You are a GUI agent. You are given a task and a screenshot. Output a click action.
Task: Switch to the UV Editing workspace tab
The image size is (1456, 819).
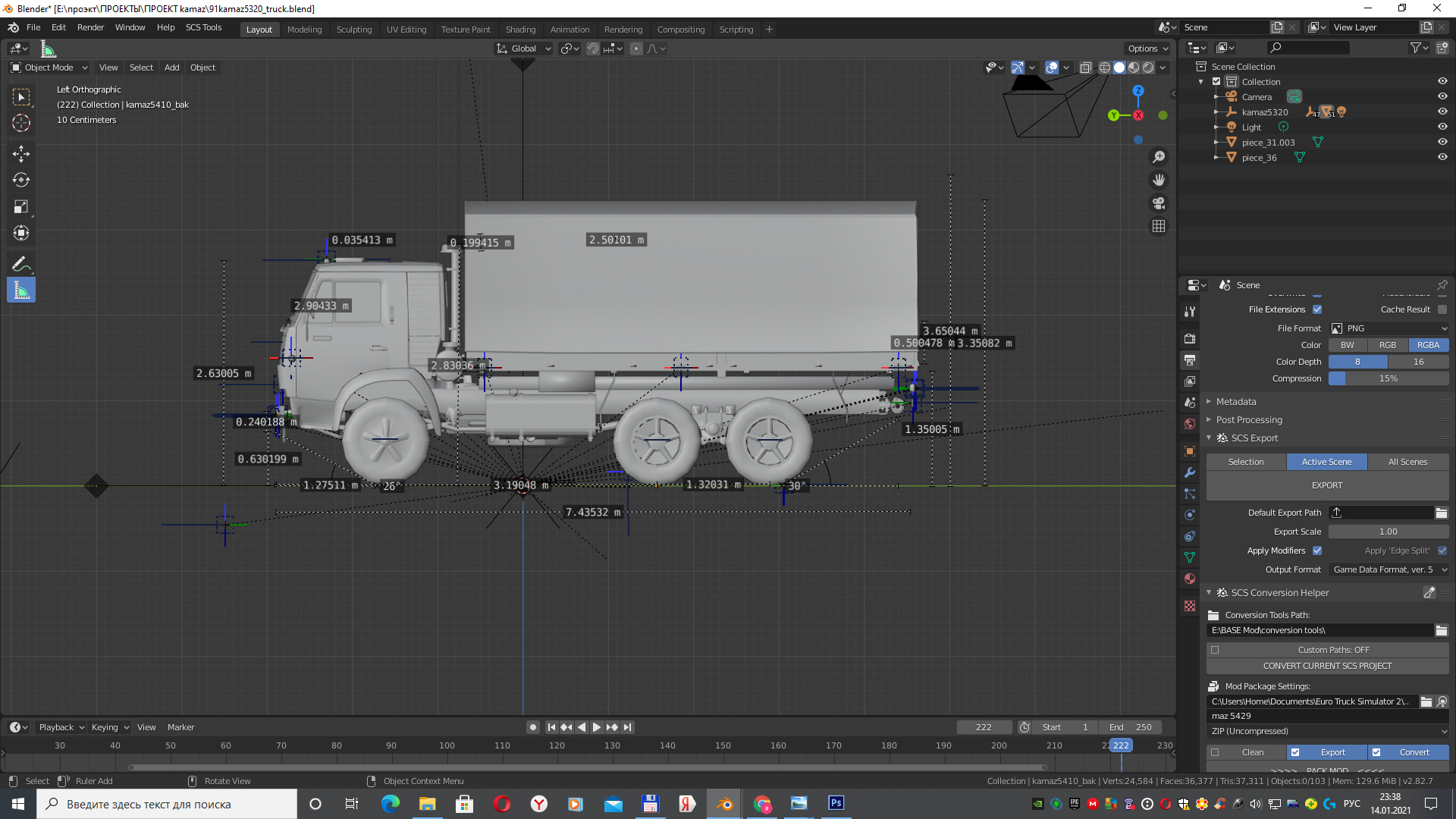tap(406, 30)
